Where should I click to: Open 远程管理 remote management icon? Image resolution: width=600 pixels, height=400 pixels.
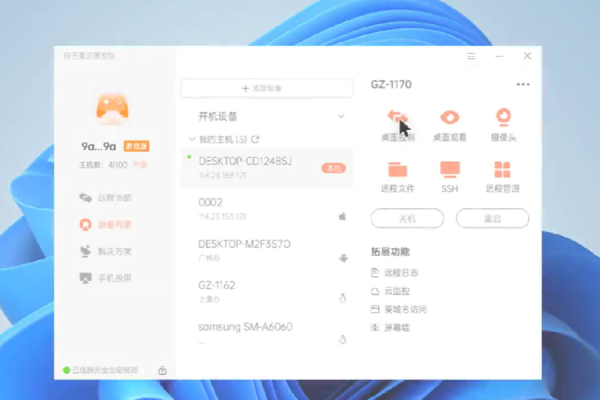click(x=503, y=171)
